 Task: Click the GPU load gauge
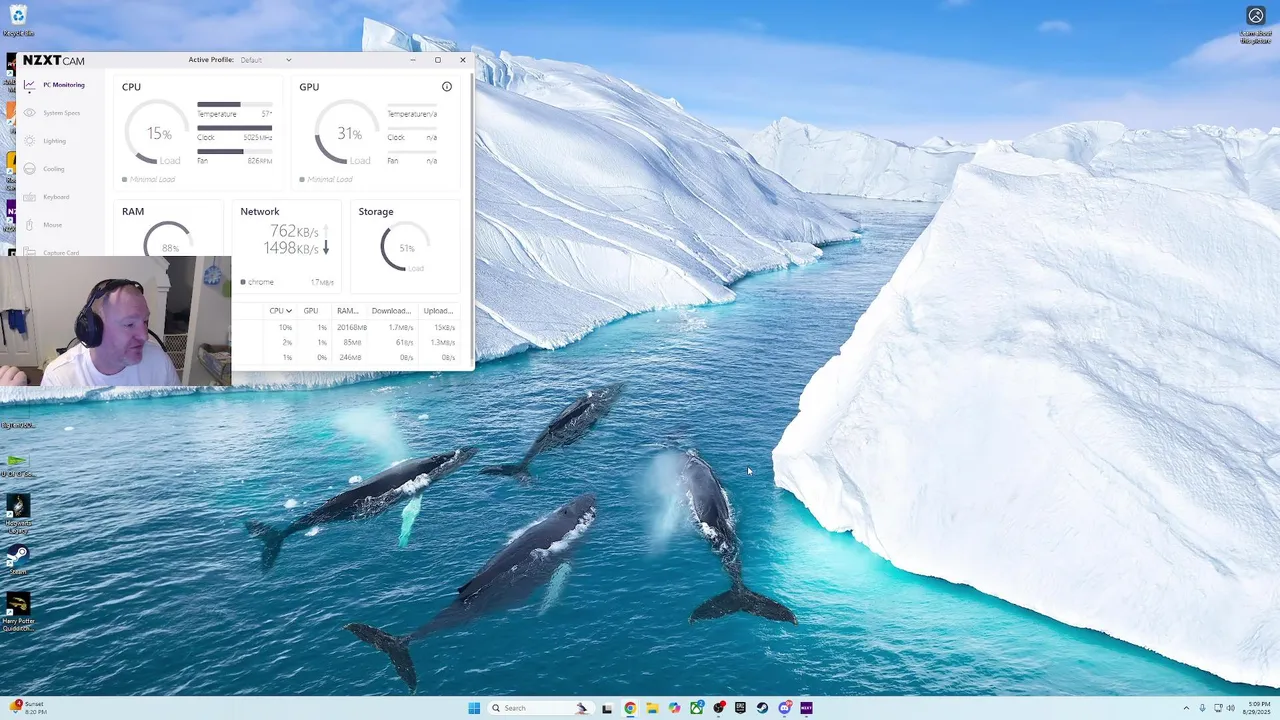[347, 133]
